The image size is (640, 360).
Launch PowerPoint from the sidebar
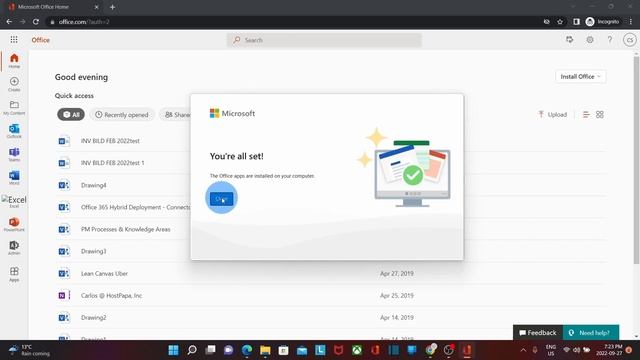coord(14,224)
